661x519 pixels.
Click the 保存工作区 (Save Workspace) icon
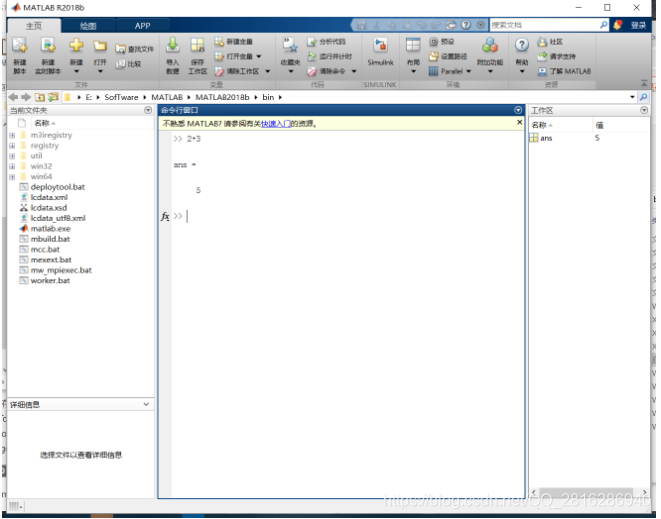click(197, 47)
